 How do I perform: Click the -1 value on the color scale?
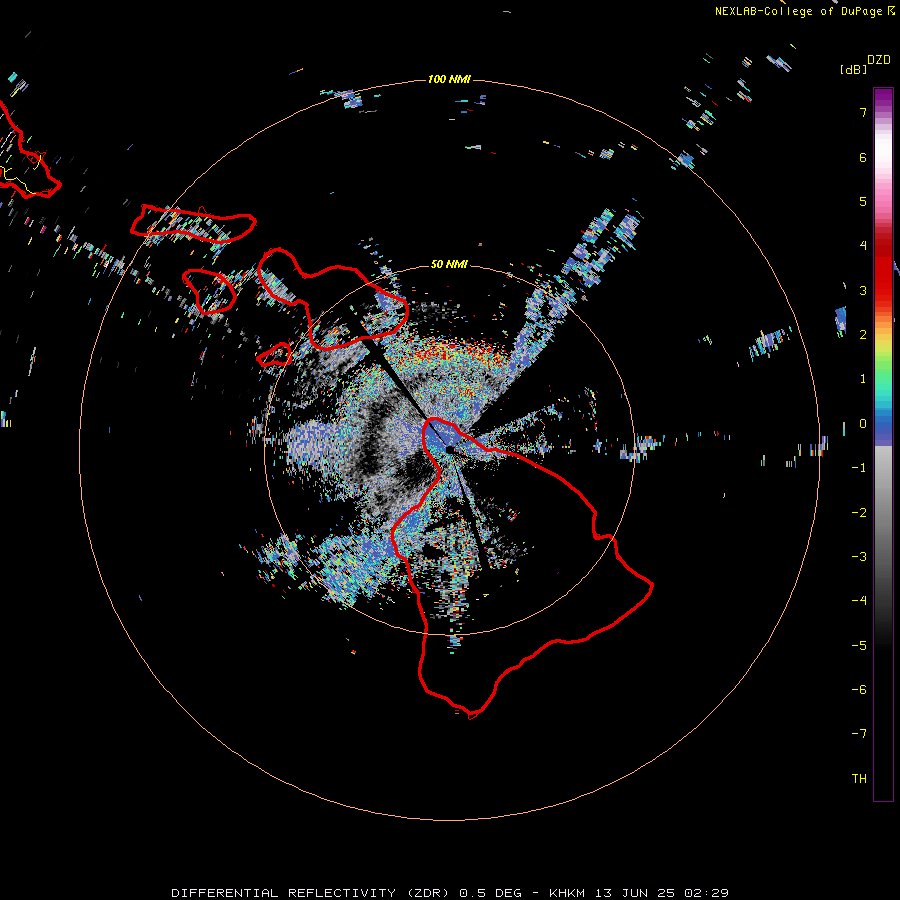point(859,468)
